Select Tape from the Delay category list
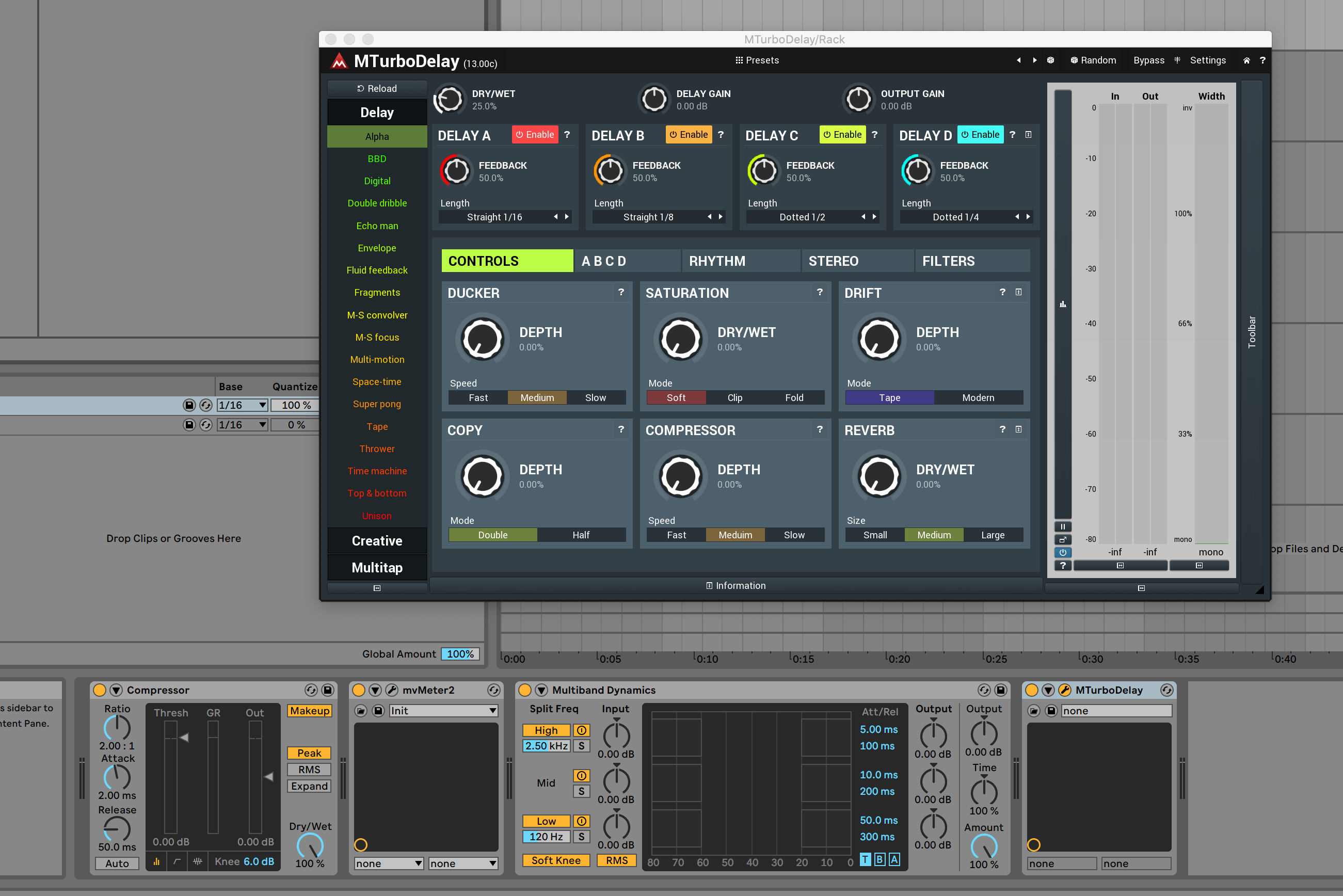 pos(377,426)
